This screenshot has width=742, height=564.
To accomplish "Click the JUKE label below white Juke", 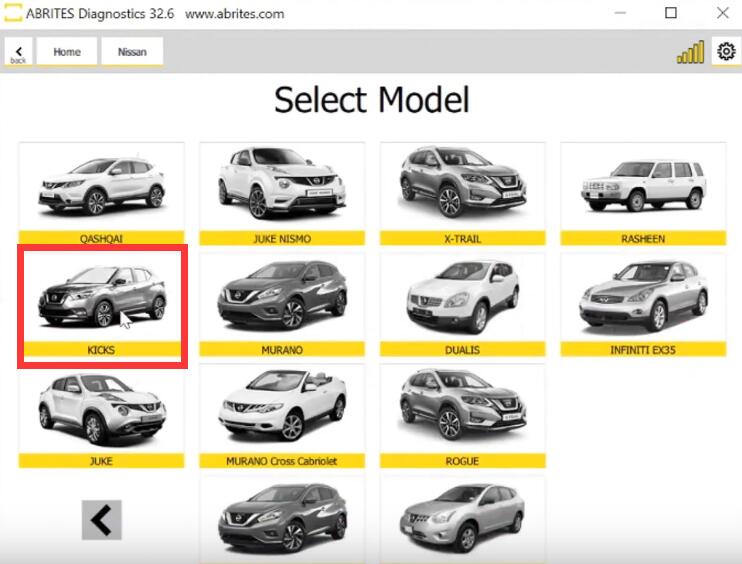I will (x=101, y=461).
